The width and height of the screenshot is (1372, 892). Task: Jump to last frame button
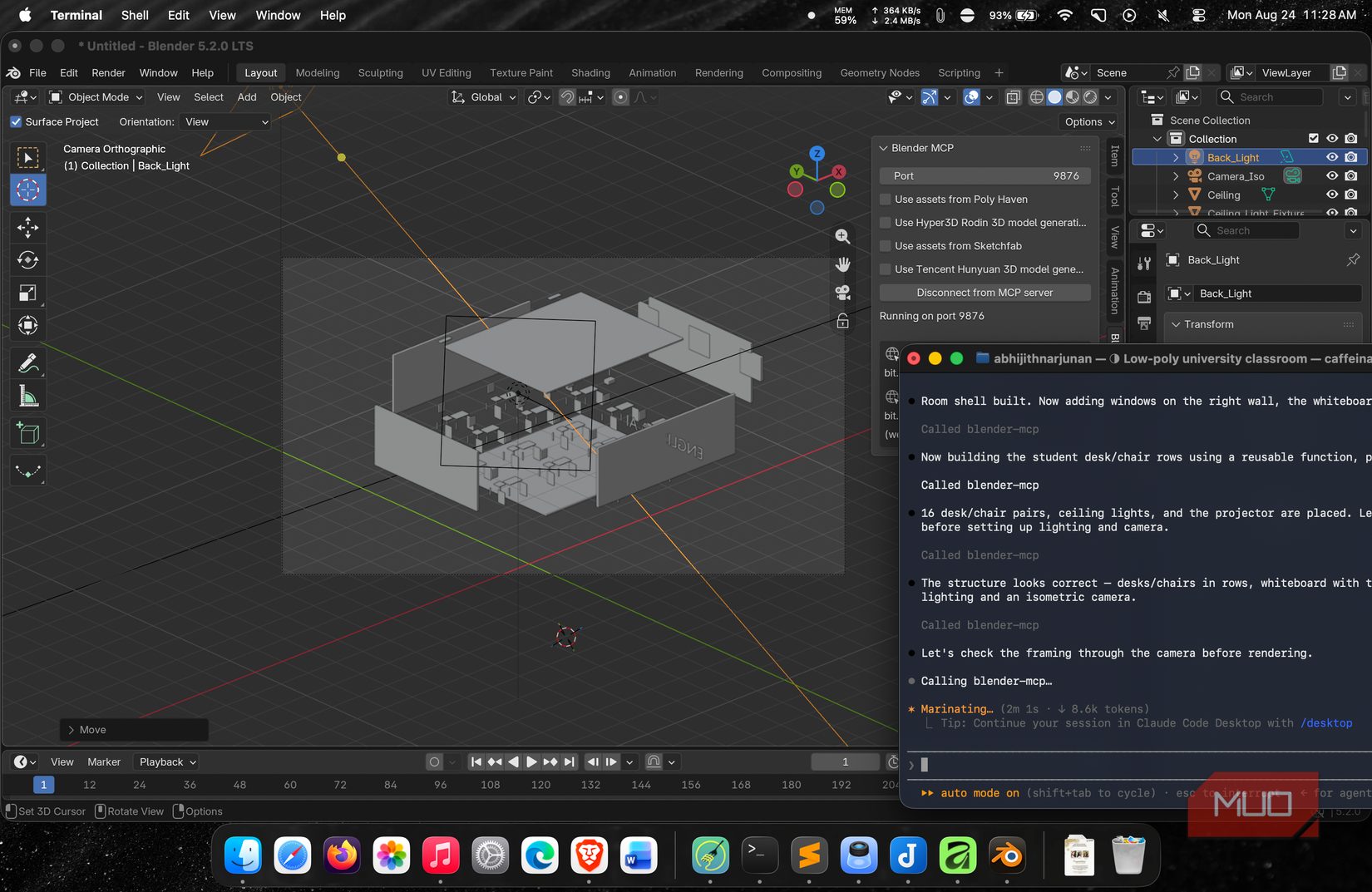[x=570, y=762]
